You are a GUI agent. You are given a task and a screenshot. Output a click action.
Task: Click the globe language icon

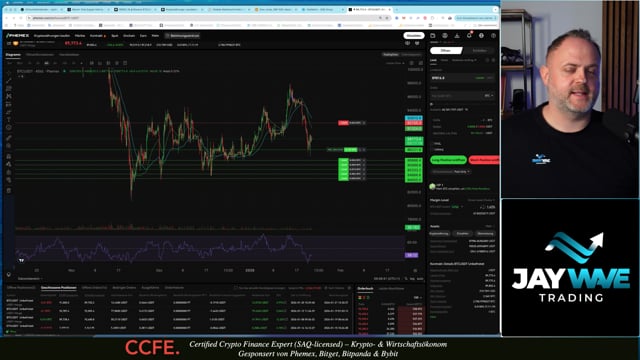click(482, 36)
